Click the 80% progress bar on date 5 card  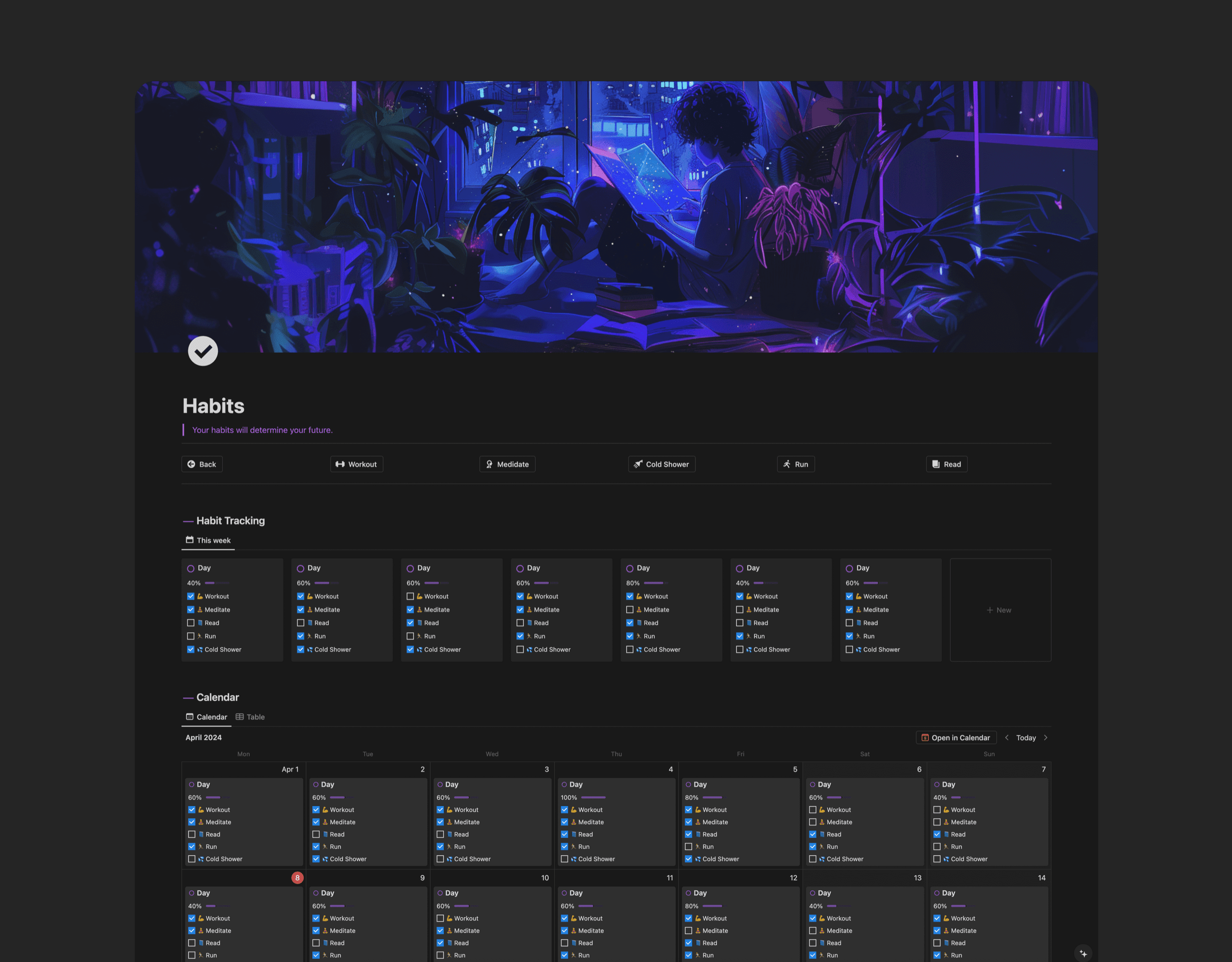[715, 797]
